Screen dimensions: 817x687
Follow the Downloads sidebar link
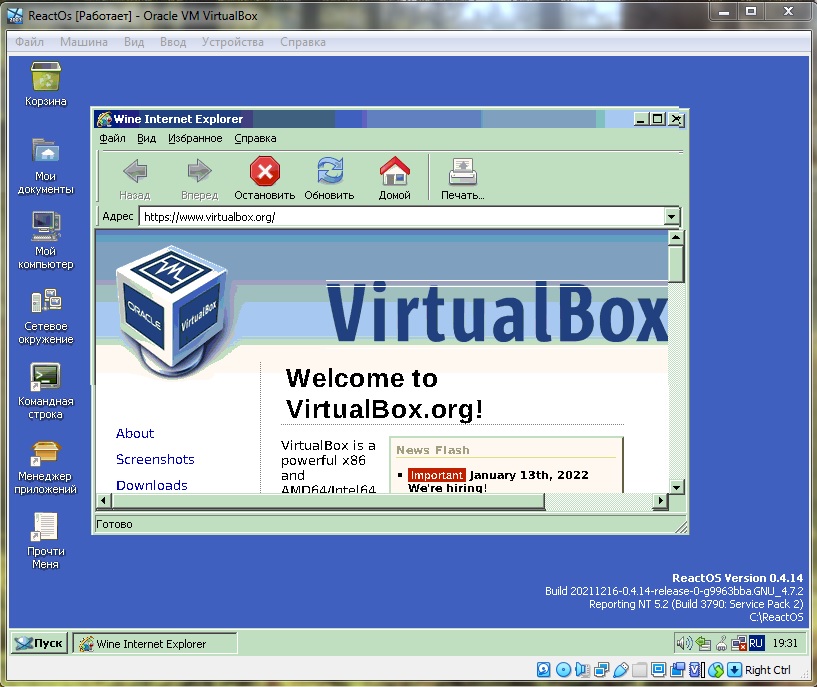click(151, 485)
